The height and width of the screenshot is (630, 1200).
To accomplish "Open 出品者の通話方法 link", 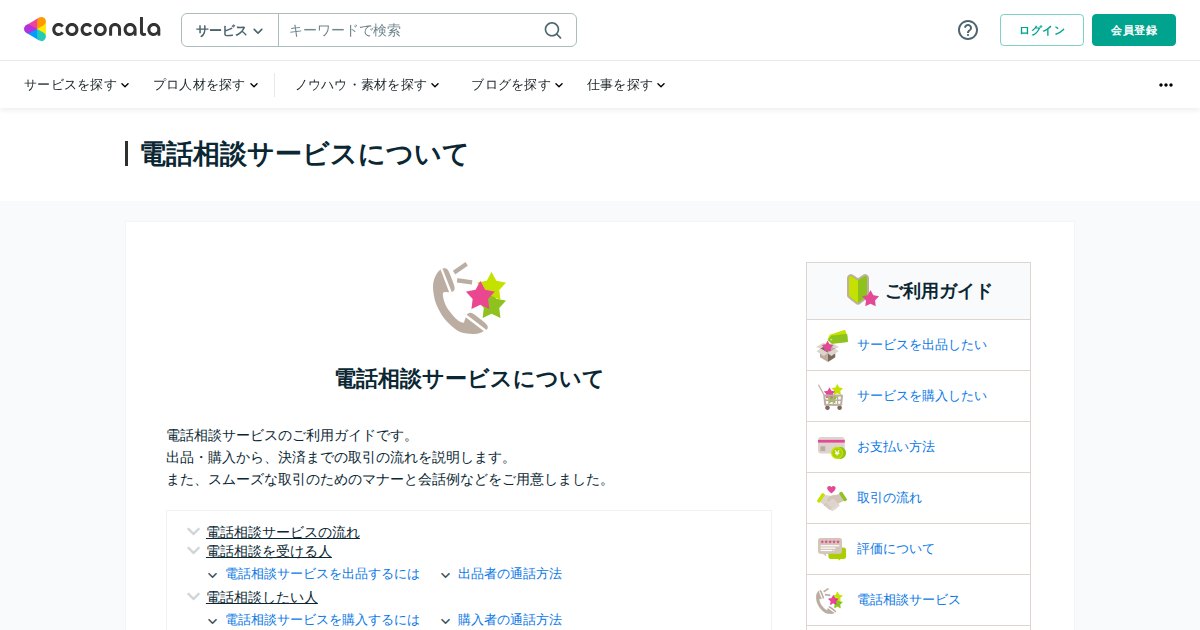I will 510,574.
